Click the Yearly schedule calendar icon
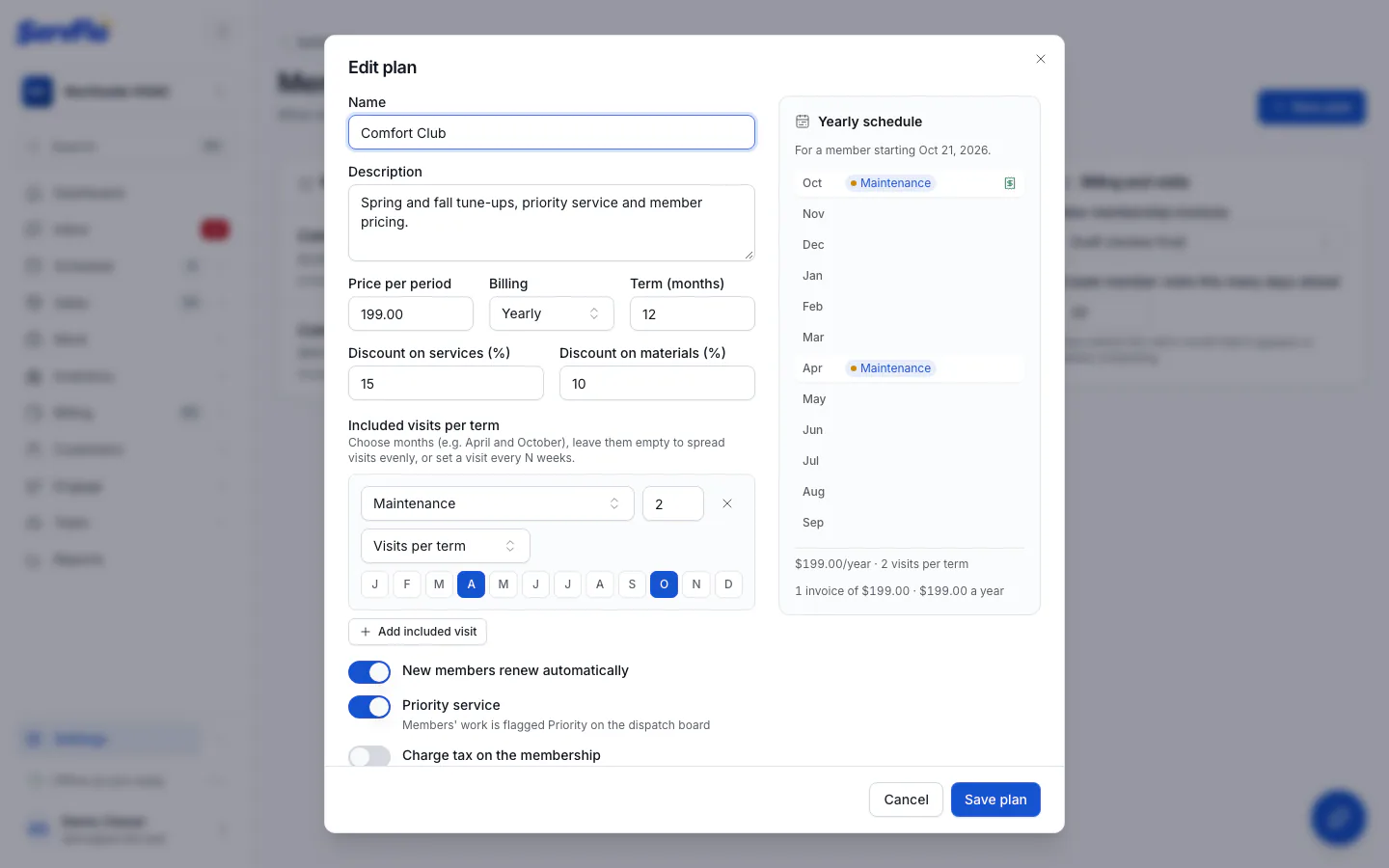The width and height of the screenshot is (1389, 868). tap(802, 122)
